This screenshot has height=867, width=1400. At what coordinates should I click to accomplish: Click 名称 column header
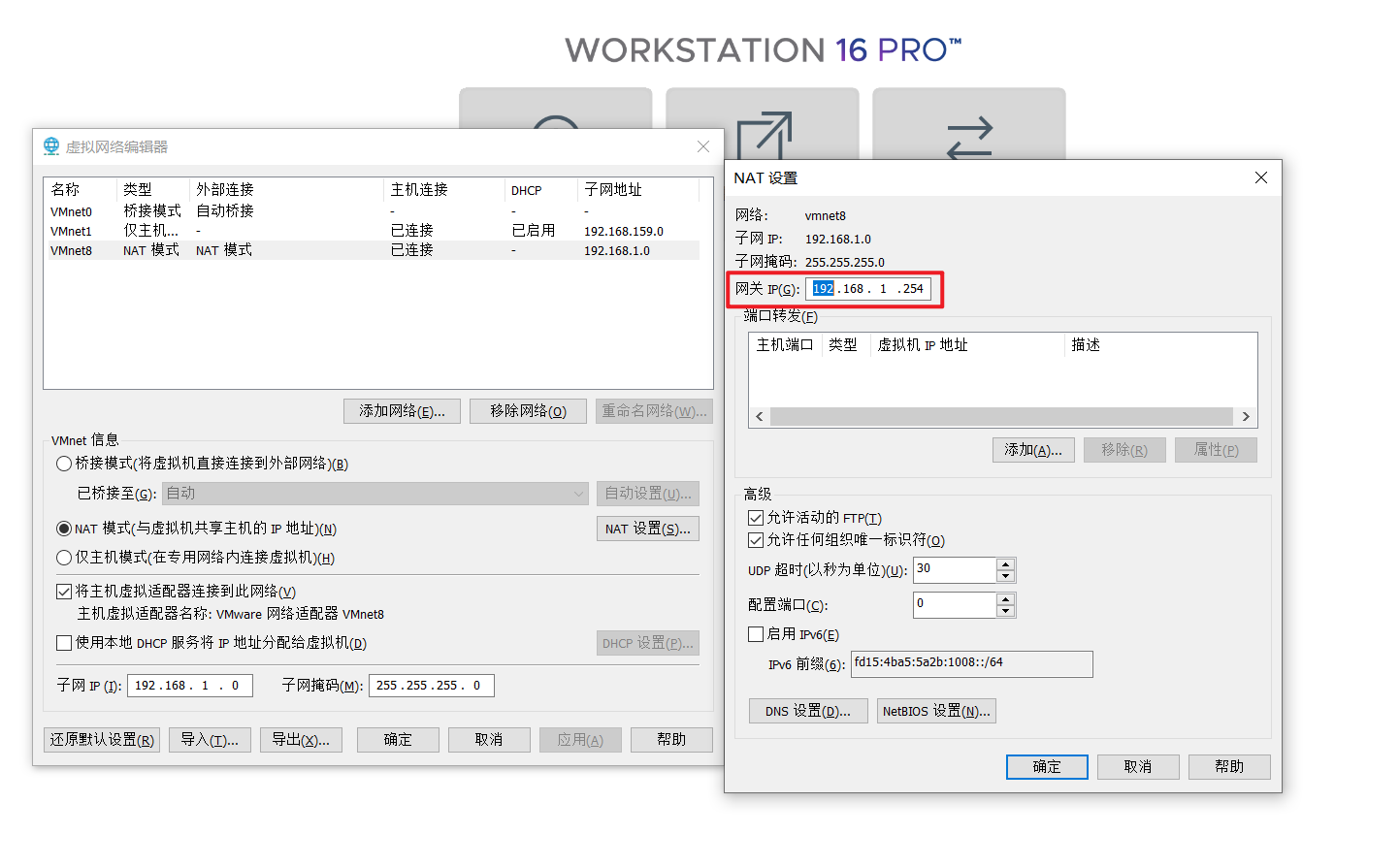coord(81,190)
